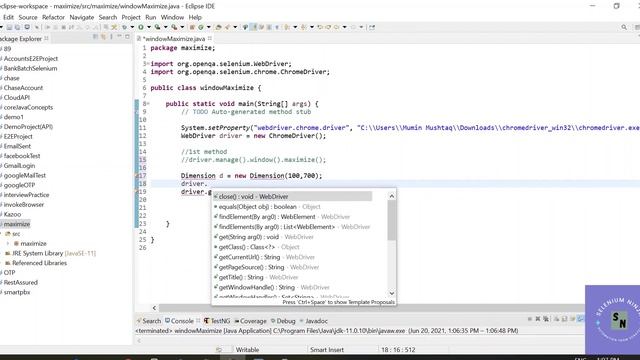
Task: Click the External Tools run icon
Action: tap(174, 27)
